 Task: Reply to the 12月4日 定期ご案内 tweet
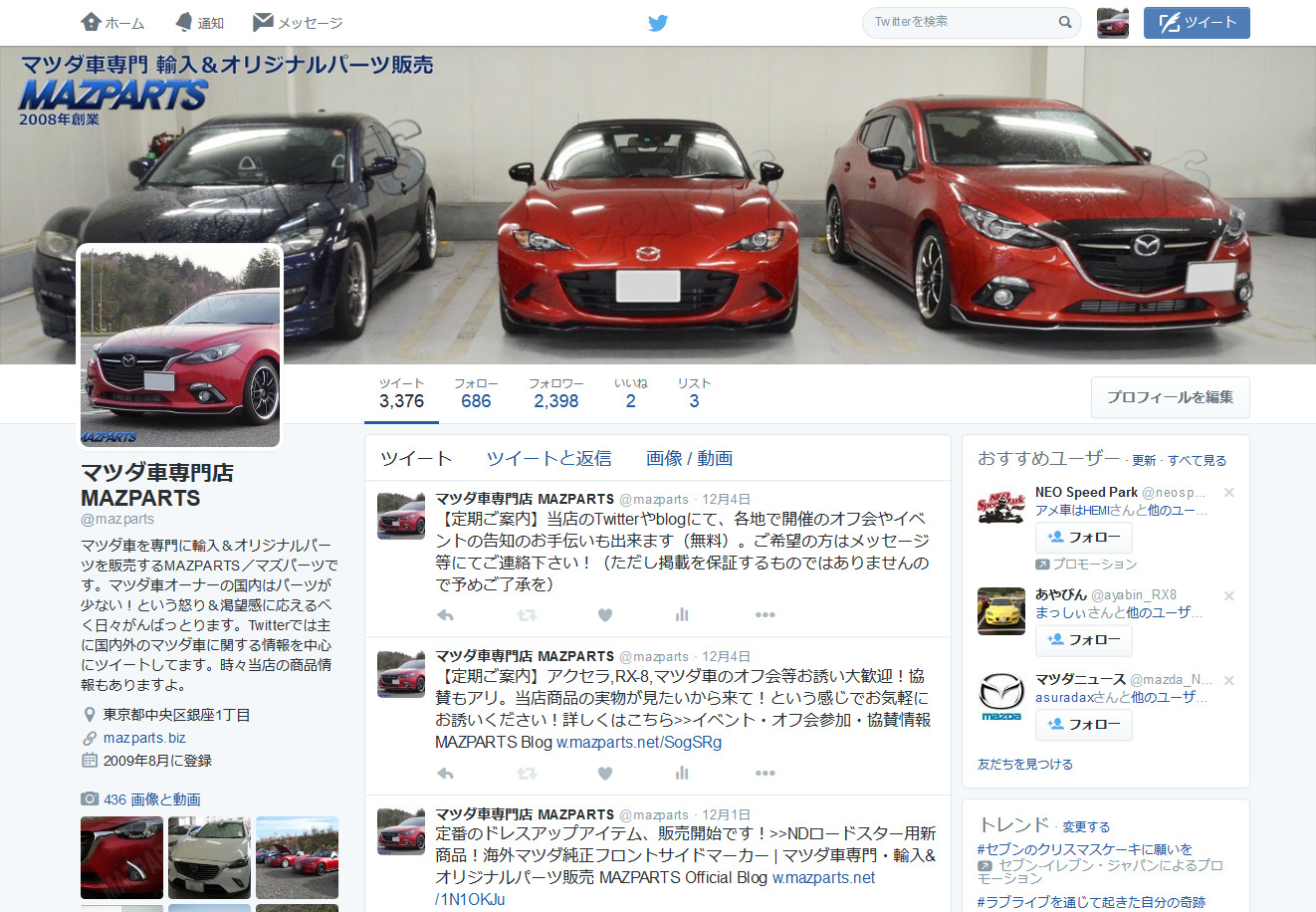coord(444,615)
